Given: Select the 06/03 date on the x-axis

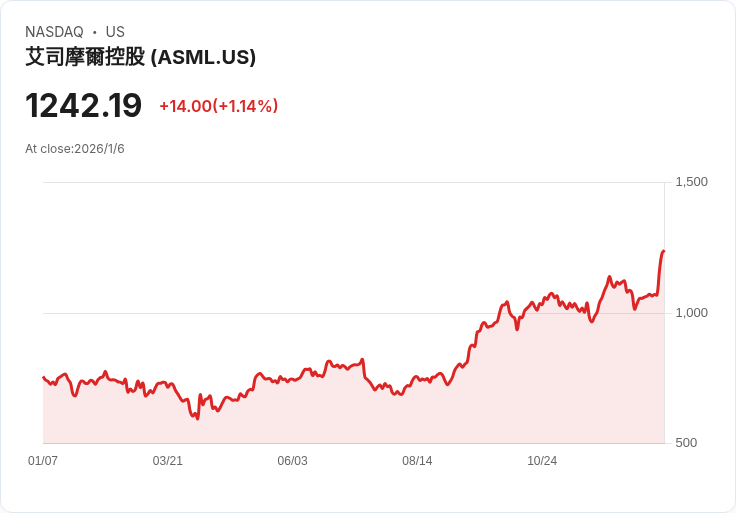Looking at the screenshot, I should [x=292, y=461].
